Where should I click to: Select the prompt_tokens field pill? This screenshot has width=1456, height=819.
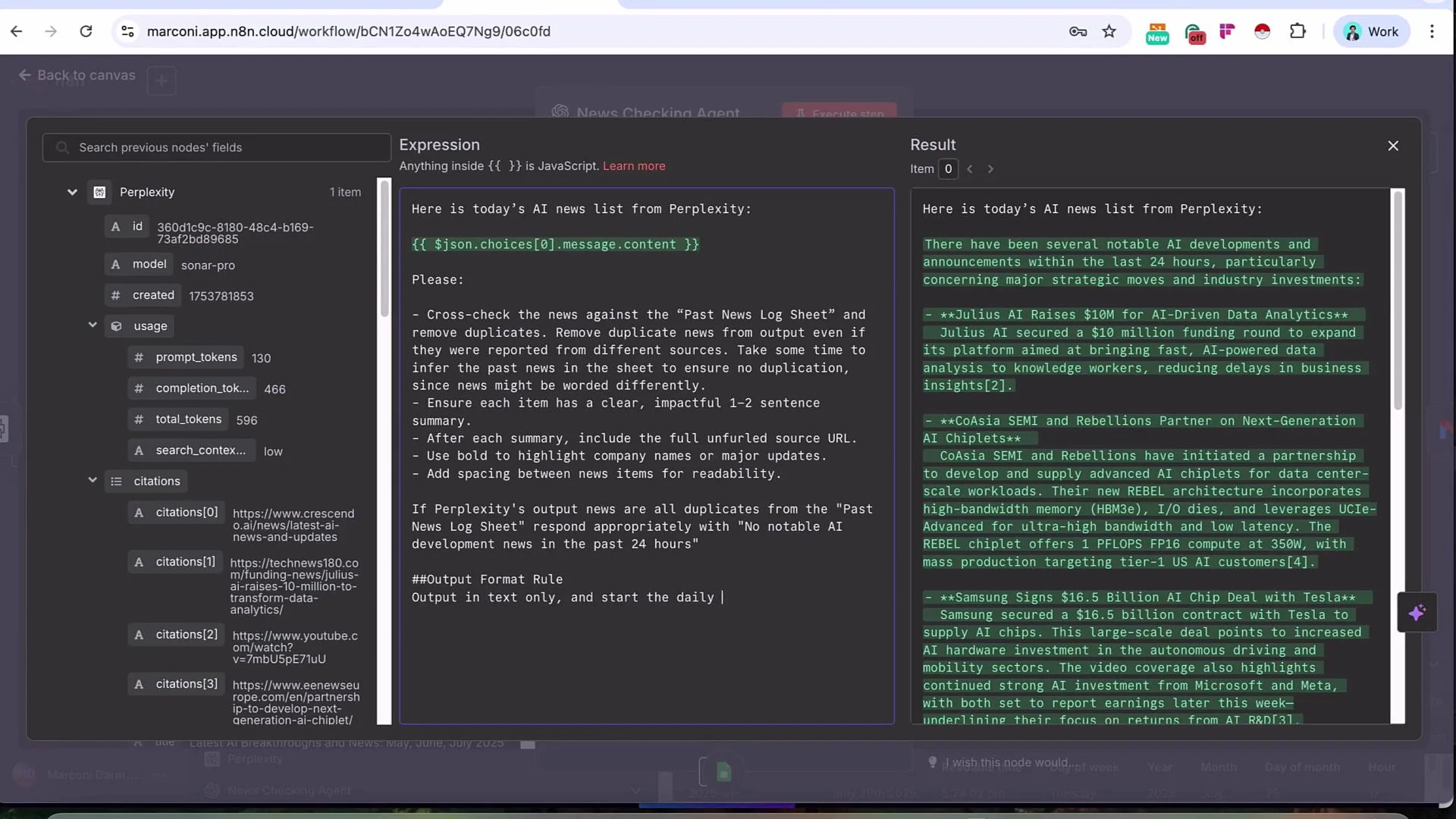(x=186, y=357)
